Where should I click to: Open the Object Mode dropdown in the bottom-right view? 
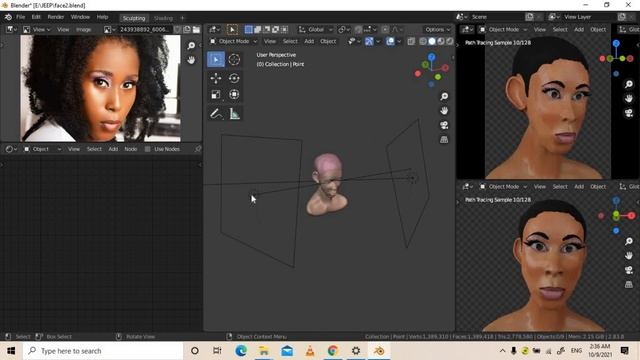pos(504,187)
